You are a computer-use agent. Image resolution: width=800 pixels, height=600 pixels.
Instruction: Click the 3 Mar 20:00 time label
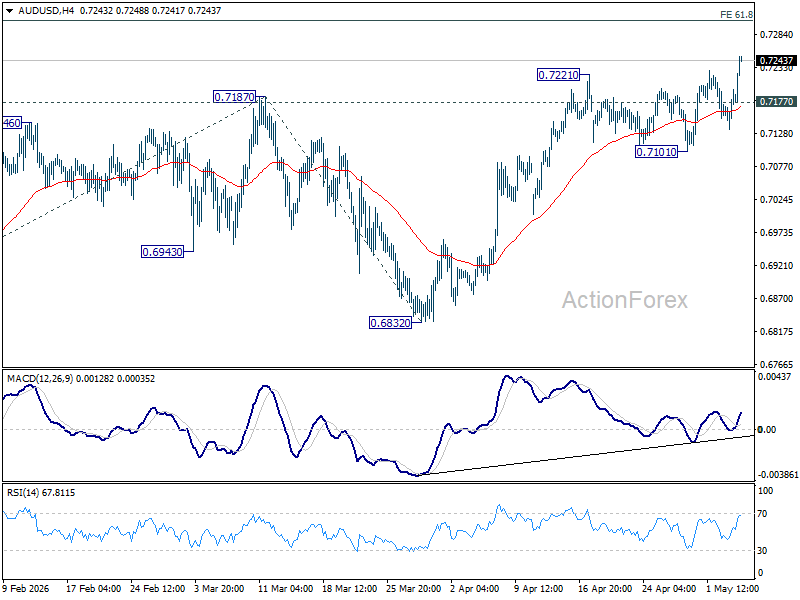click(219, 588)
